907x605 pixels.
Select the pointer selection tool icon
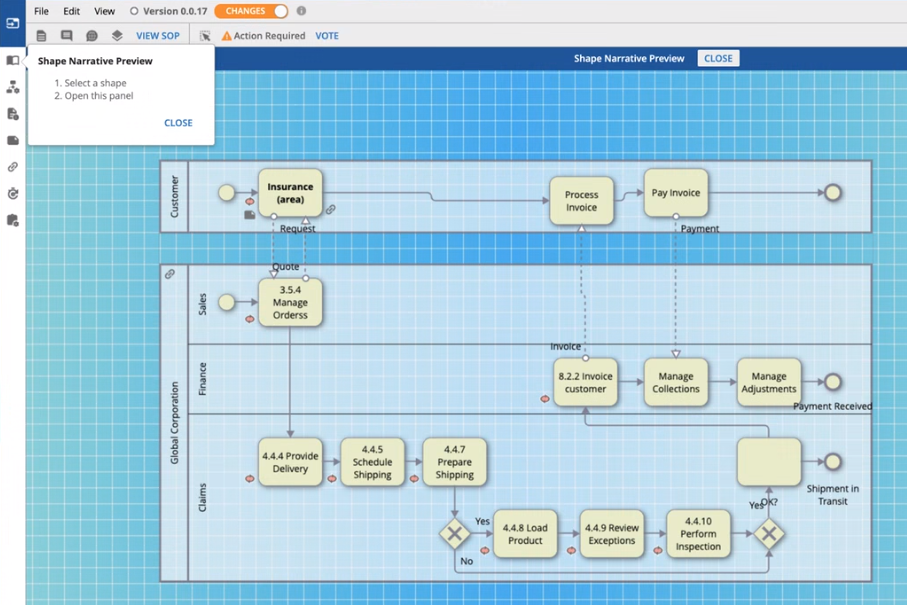(x=205, y=36)
